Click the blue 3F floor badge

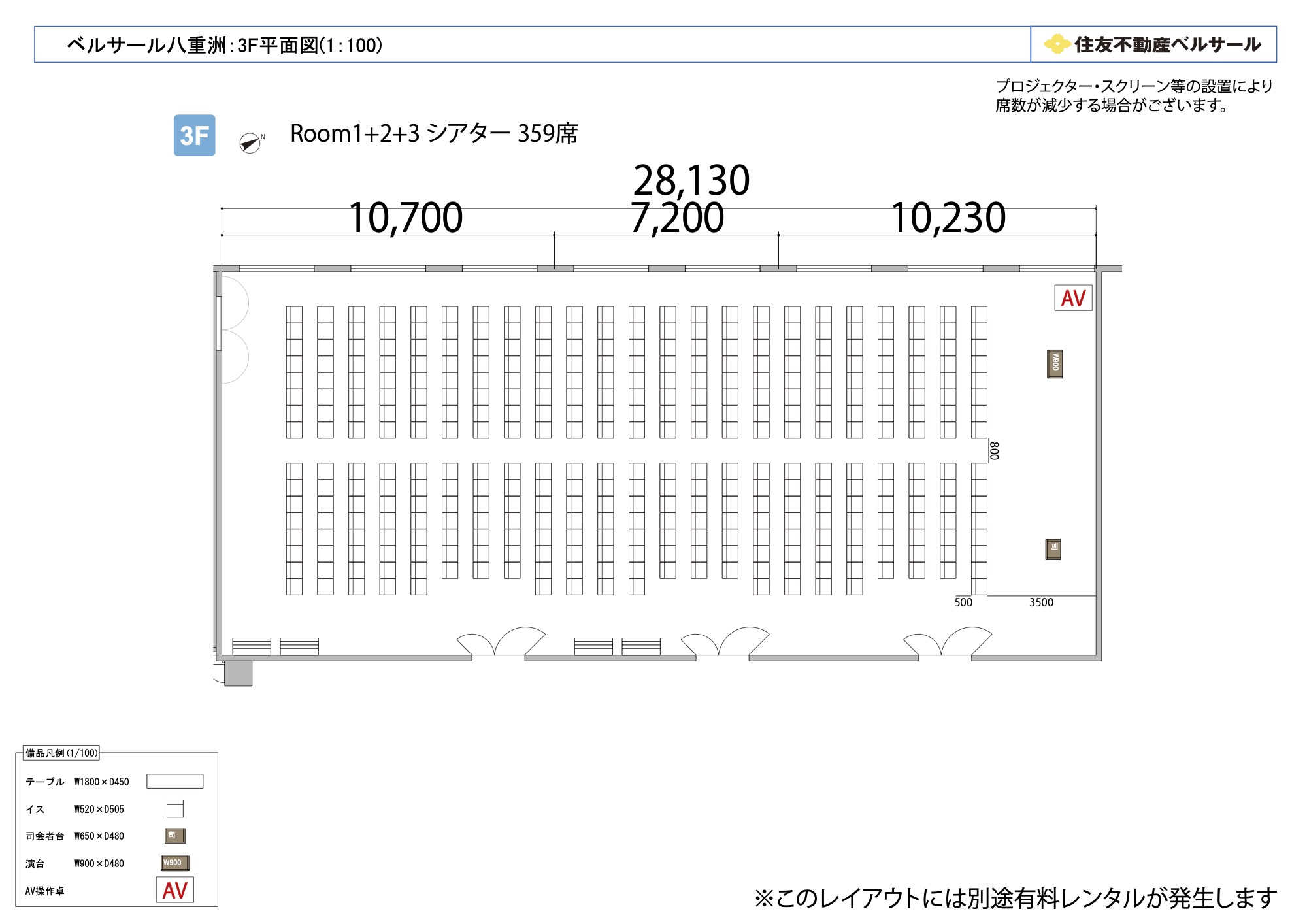194,135
